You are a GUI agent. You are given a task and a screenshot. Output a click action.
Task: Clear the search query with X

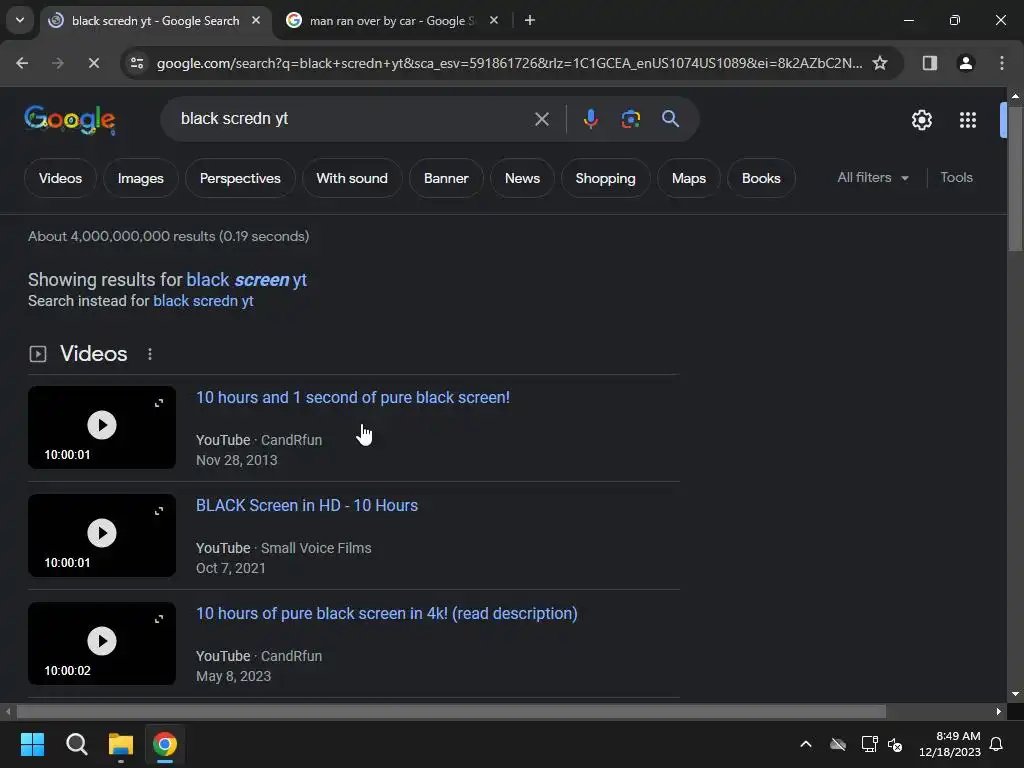541,119
